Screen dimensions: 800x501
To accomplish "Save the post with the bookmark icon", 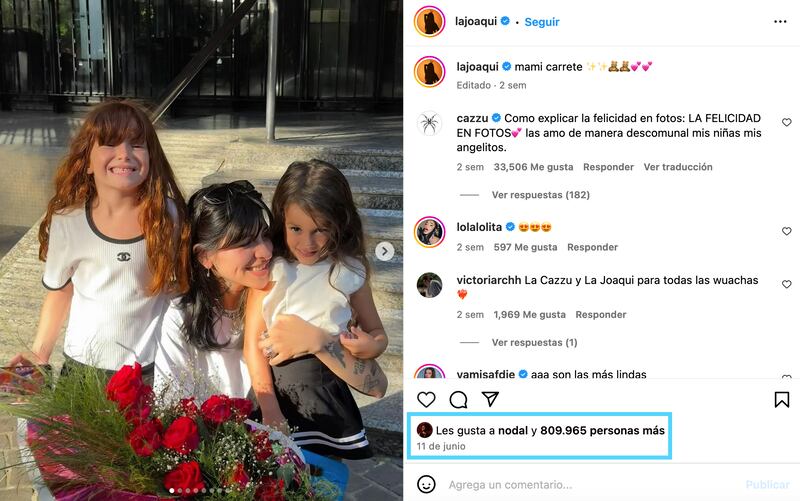I will pos(781,399).
